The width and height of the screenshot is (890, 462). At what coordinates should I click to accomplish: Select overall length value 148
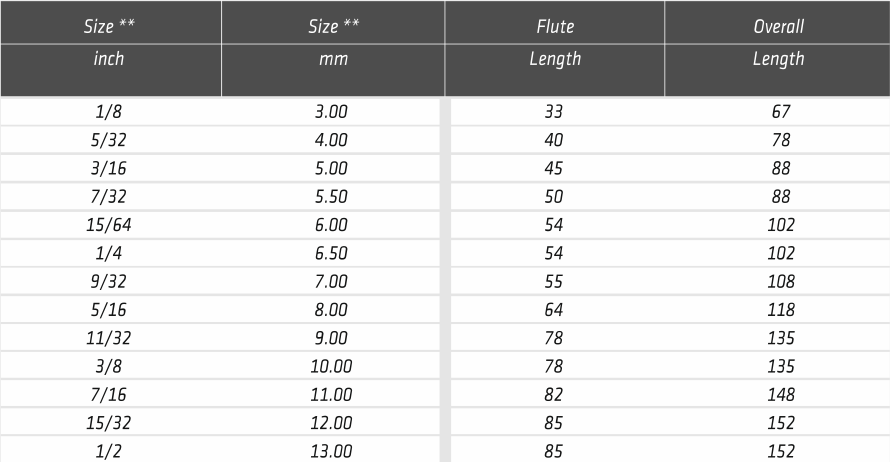pos(781,394)
